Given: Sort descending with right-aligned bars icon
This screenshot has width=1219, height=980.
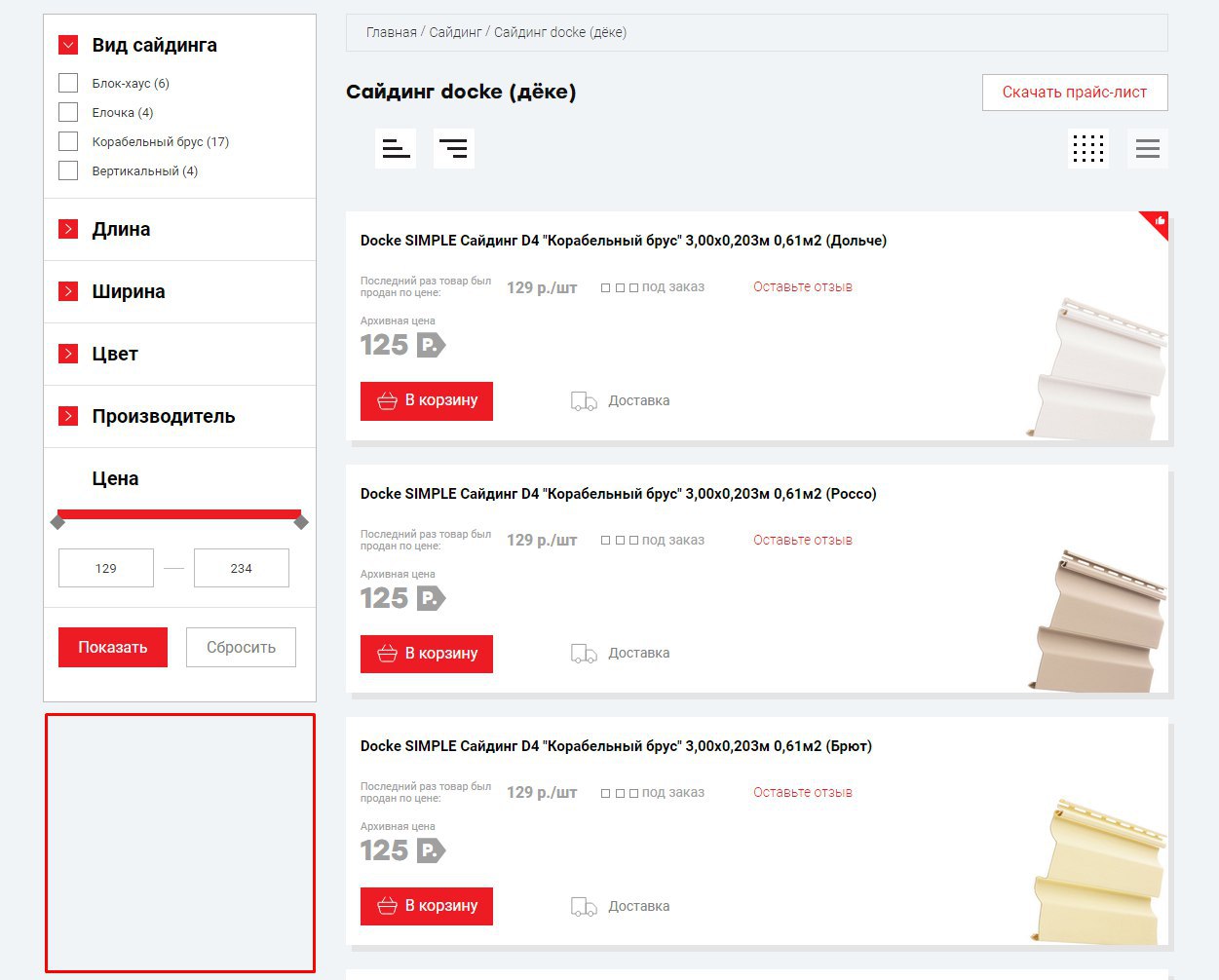Looking at the screenshot, I should pos(454,148).
